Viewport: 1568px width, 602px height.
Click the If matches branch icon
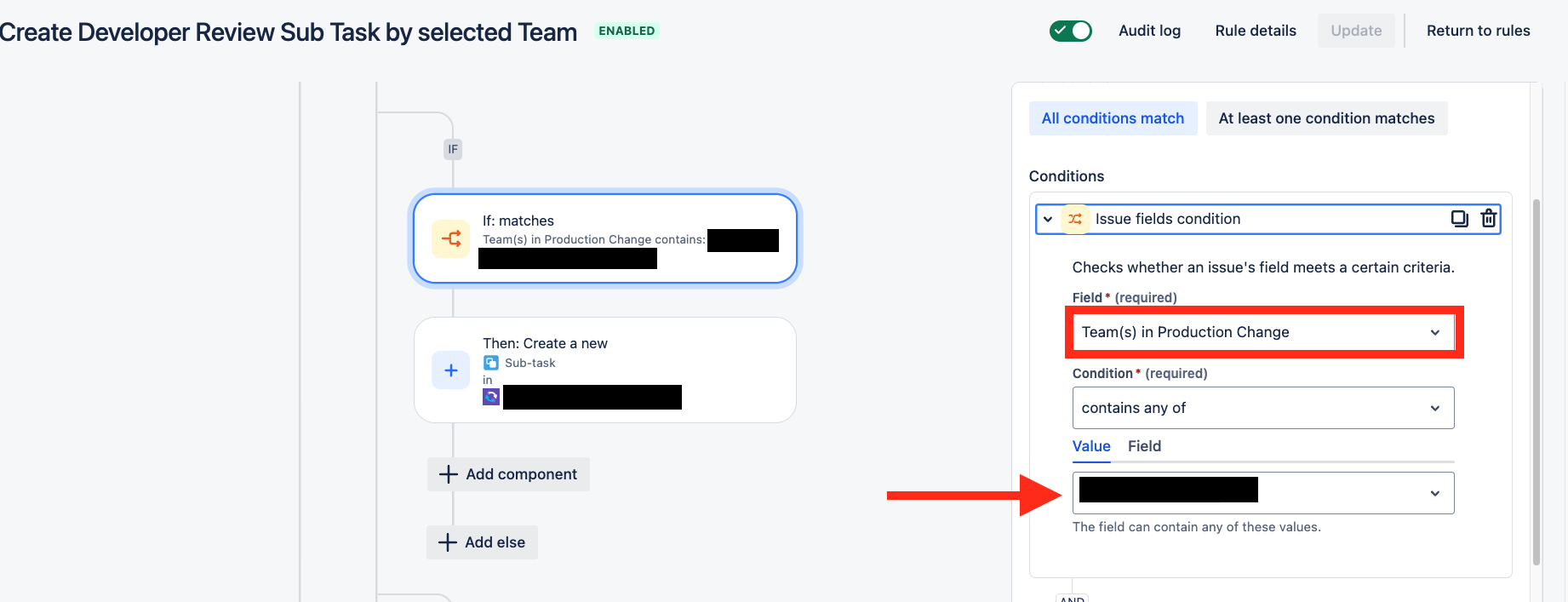coord(451,238)
